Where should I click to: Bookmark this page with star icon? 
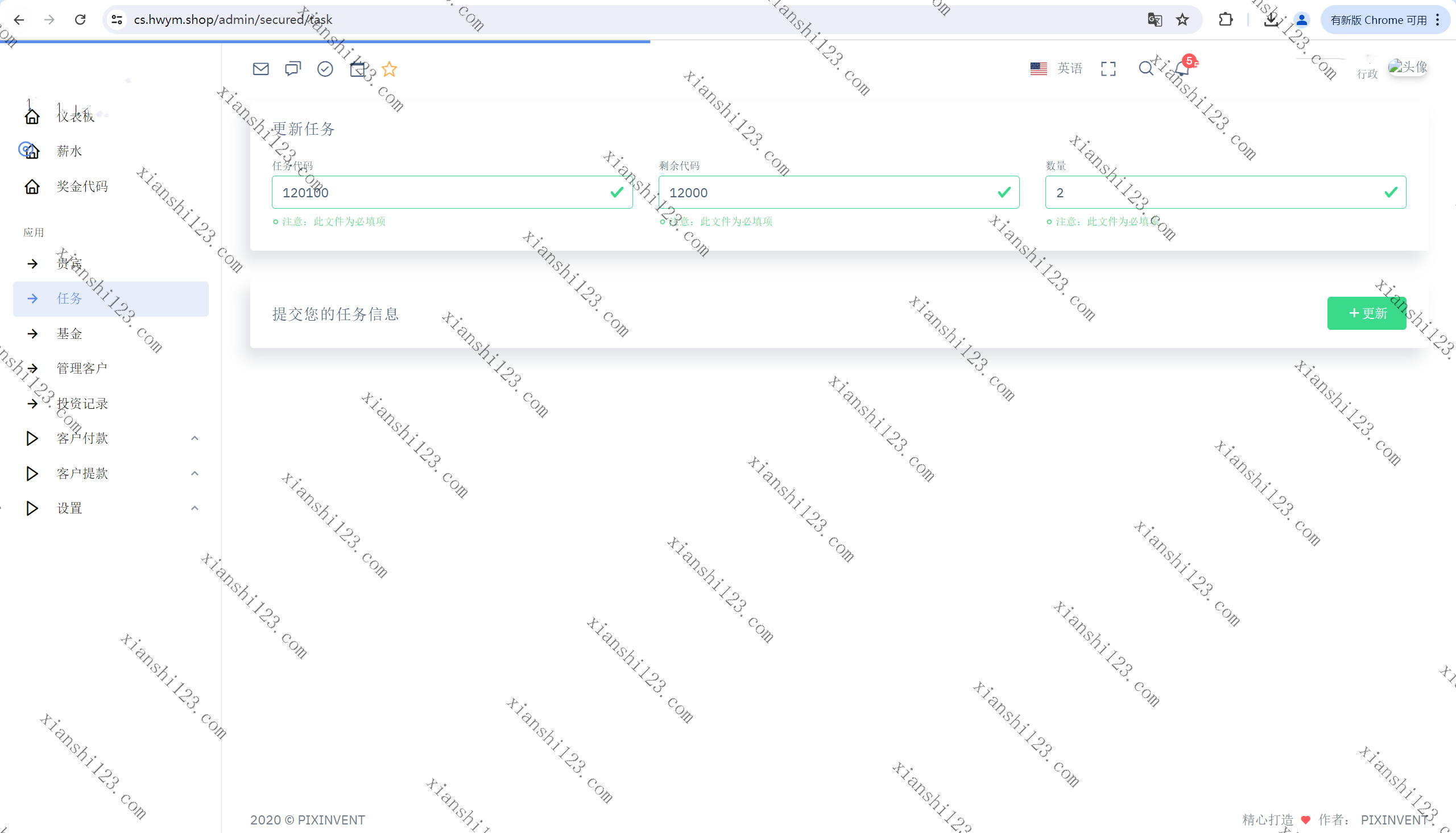click(1182, 20)
